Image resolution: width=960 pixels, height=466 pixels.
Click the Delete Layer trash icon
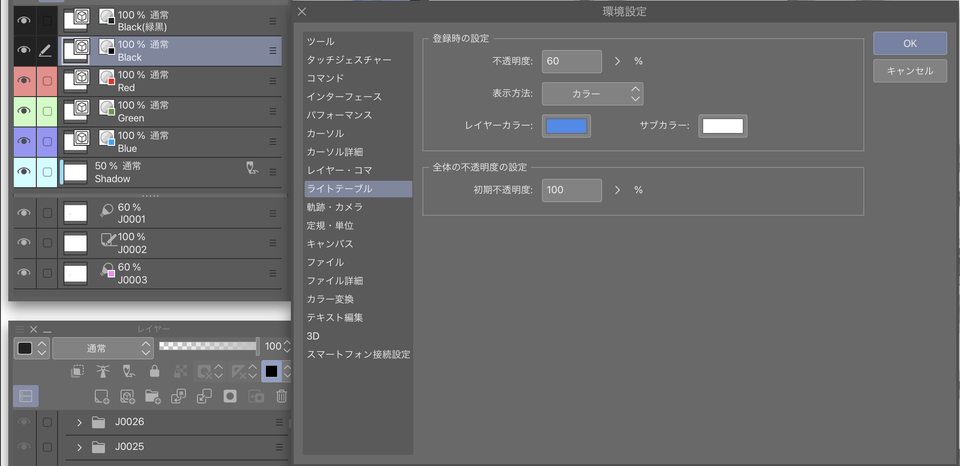(x=282, y=396)
